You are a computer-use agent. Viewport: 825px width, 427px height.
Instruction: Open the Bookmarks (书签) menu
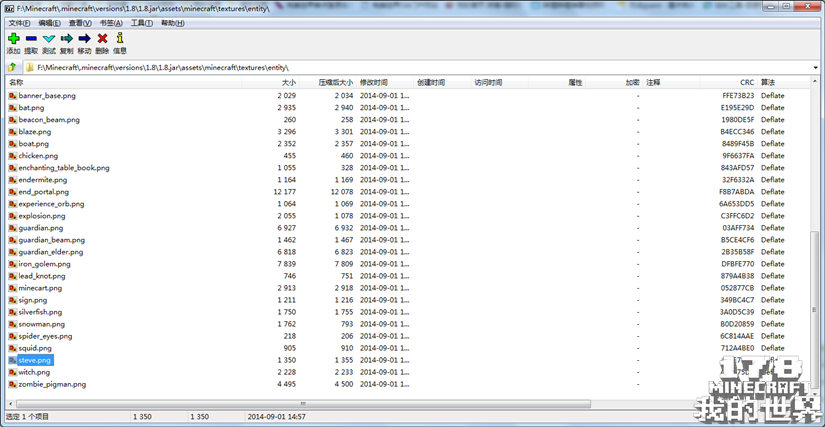111,23
